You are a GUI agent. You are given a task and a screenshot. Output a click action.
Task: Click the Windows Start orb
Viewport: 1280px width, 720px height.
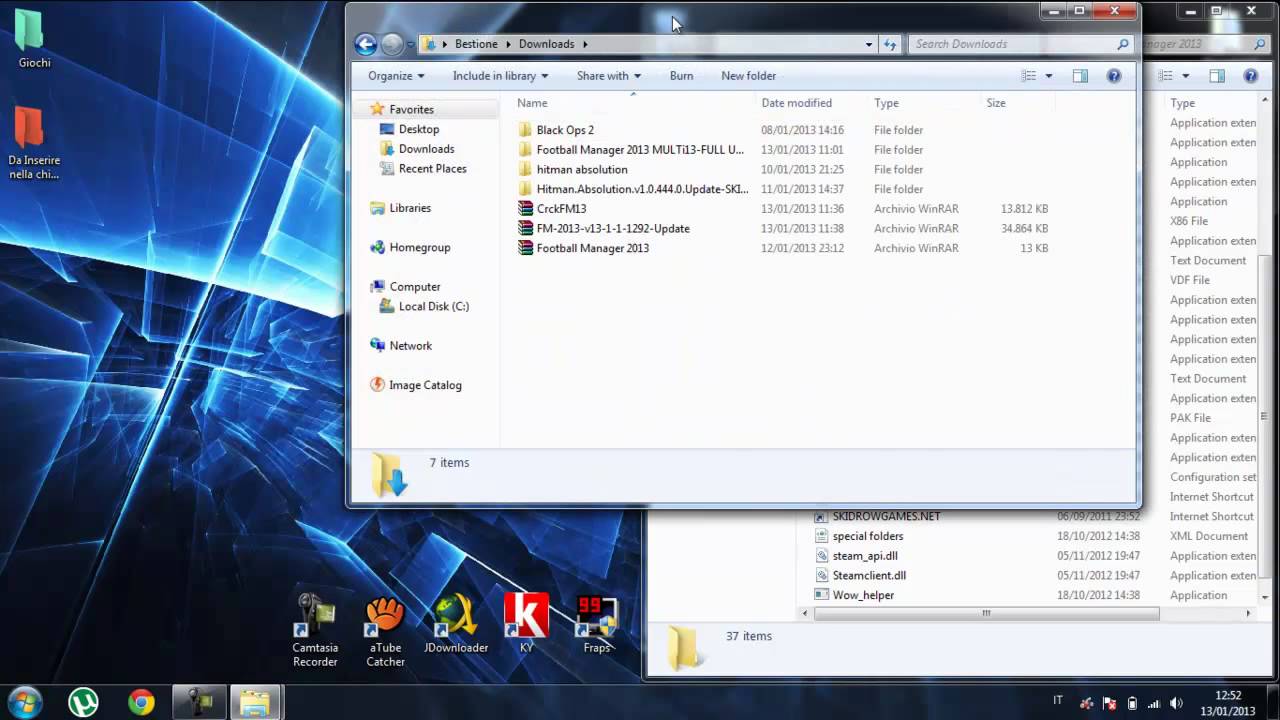pos(25,702)
